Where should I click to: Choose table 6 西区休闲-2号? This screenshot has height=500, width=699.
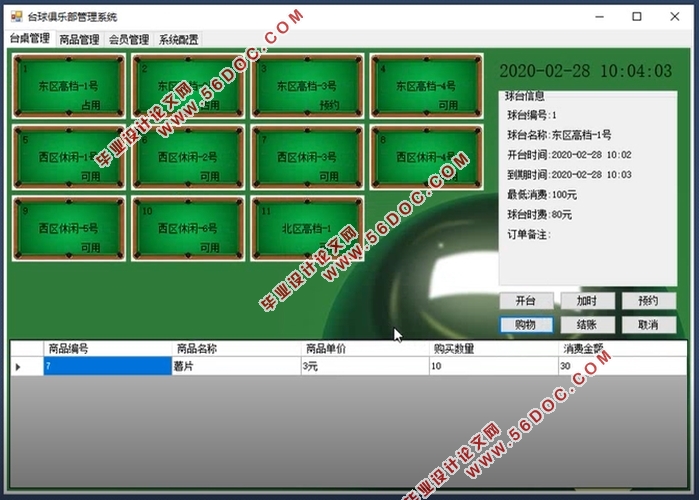188,157
